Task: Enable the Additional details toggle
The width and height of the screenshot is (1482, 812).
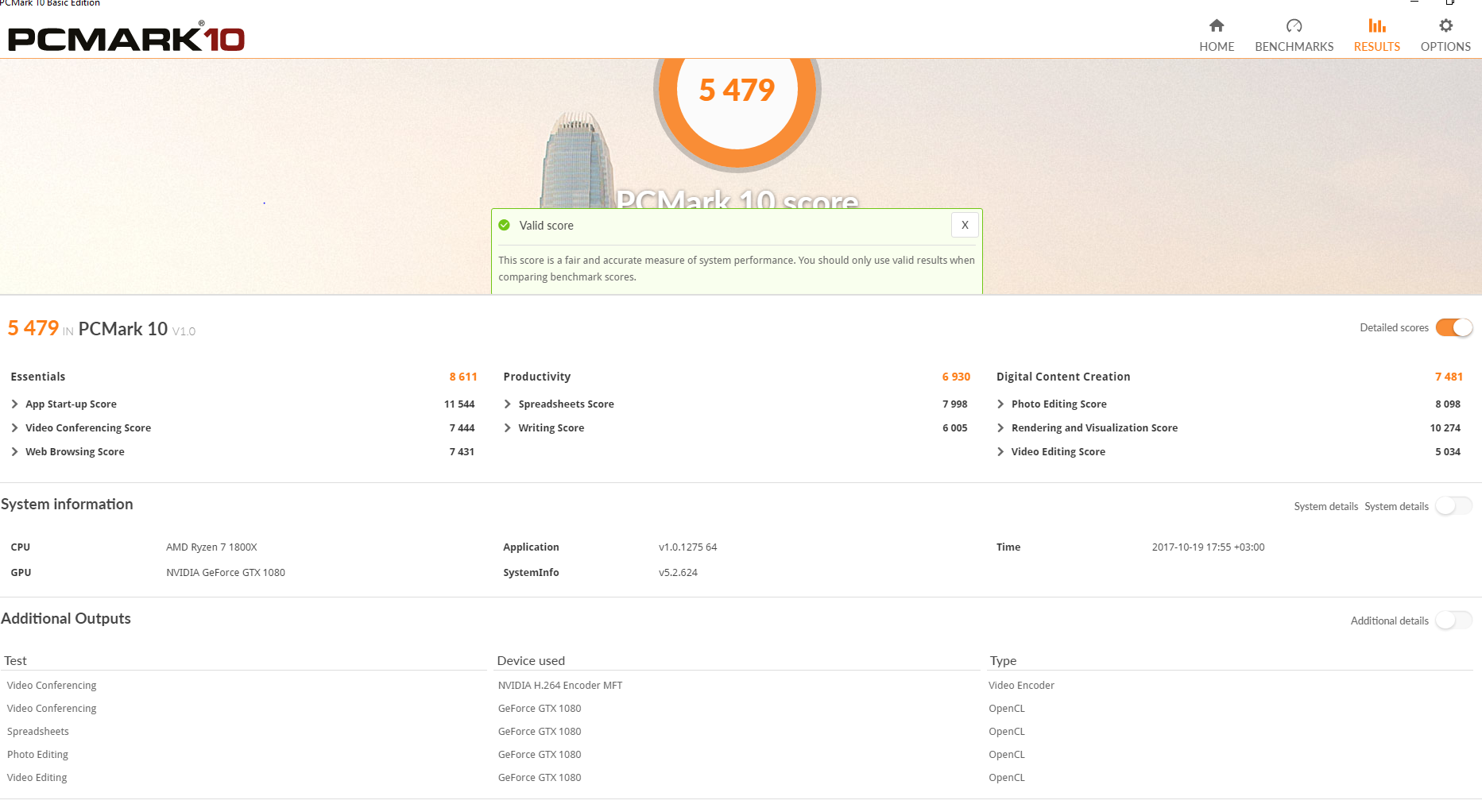Action: [x=1454, y=621]
